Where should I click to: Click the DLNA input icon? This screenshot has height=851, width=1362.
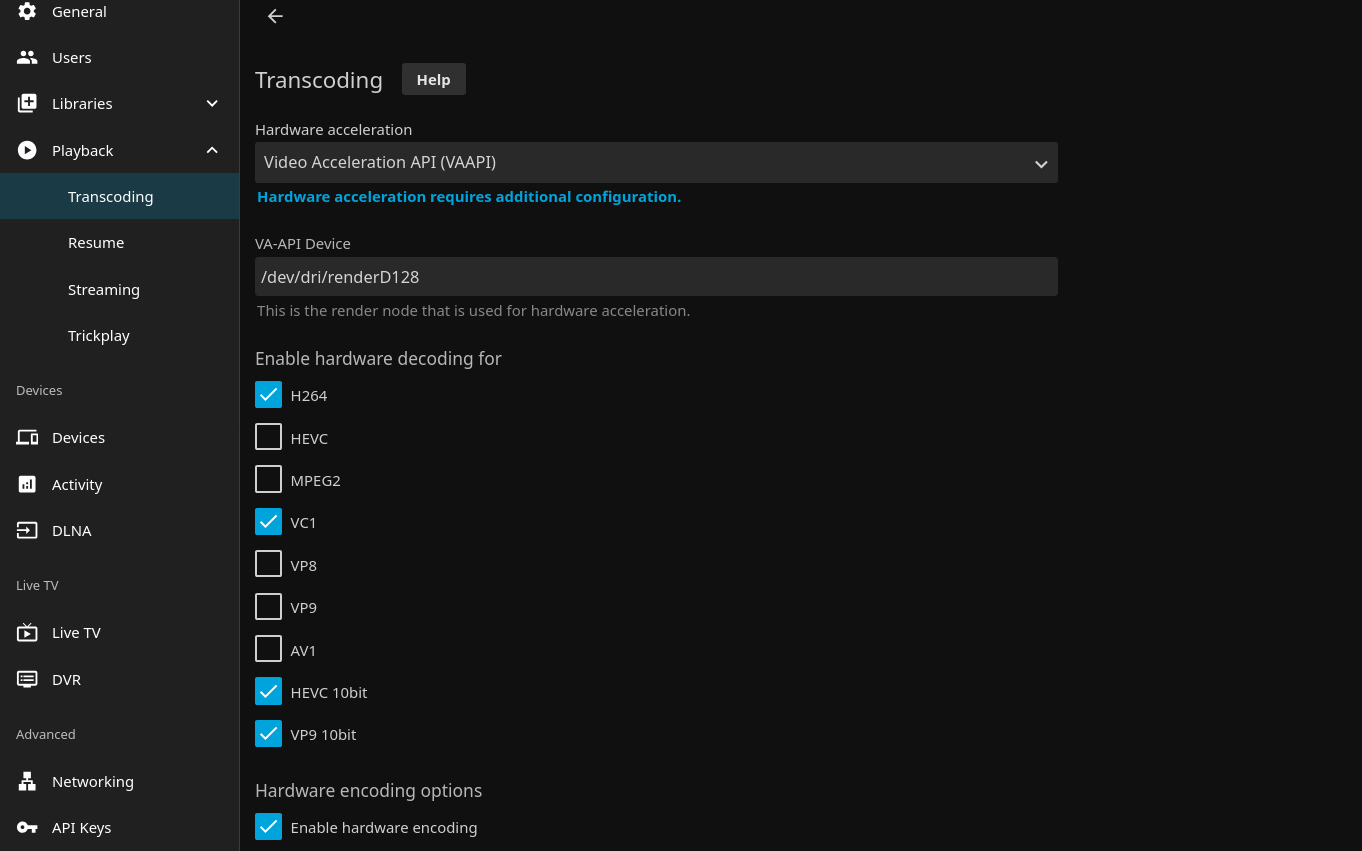[x=27, y=531]
